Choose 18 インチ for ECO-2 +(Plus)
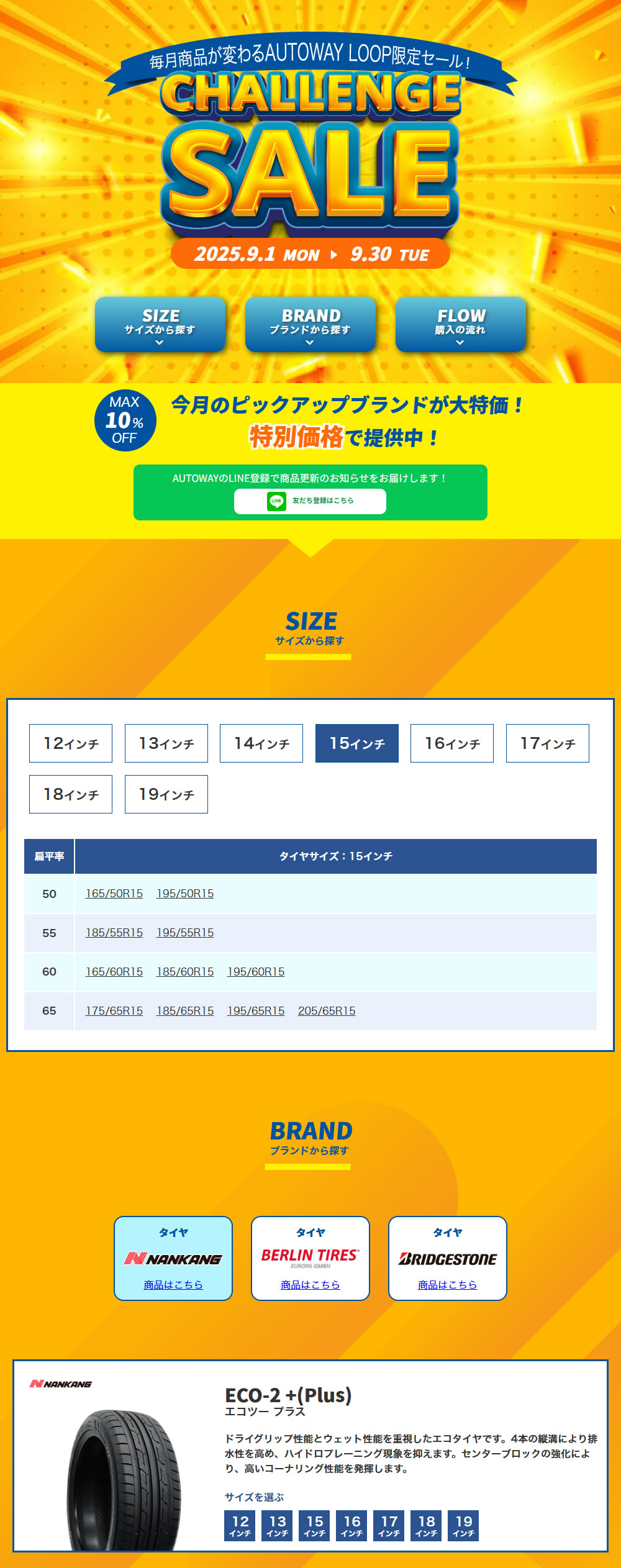 click(426, 1525)
